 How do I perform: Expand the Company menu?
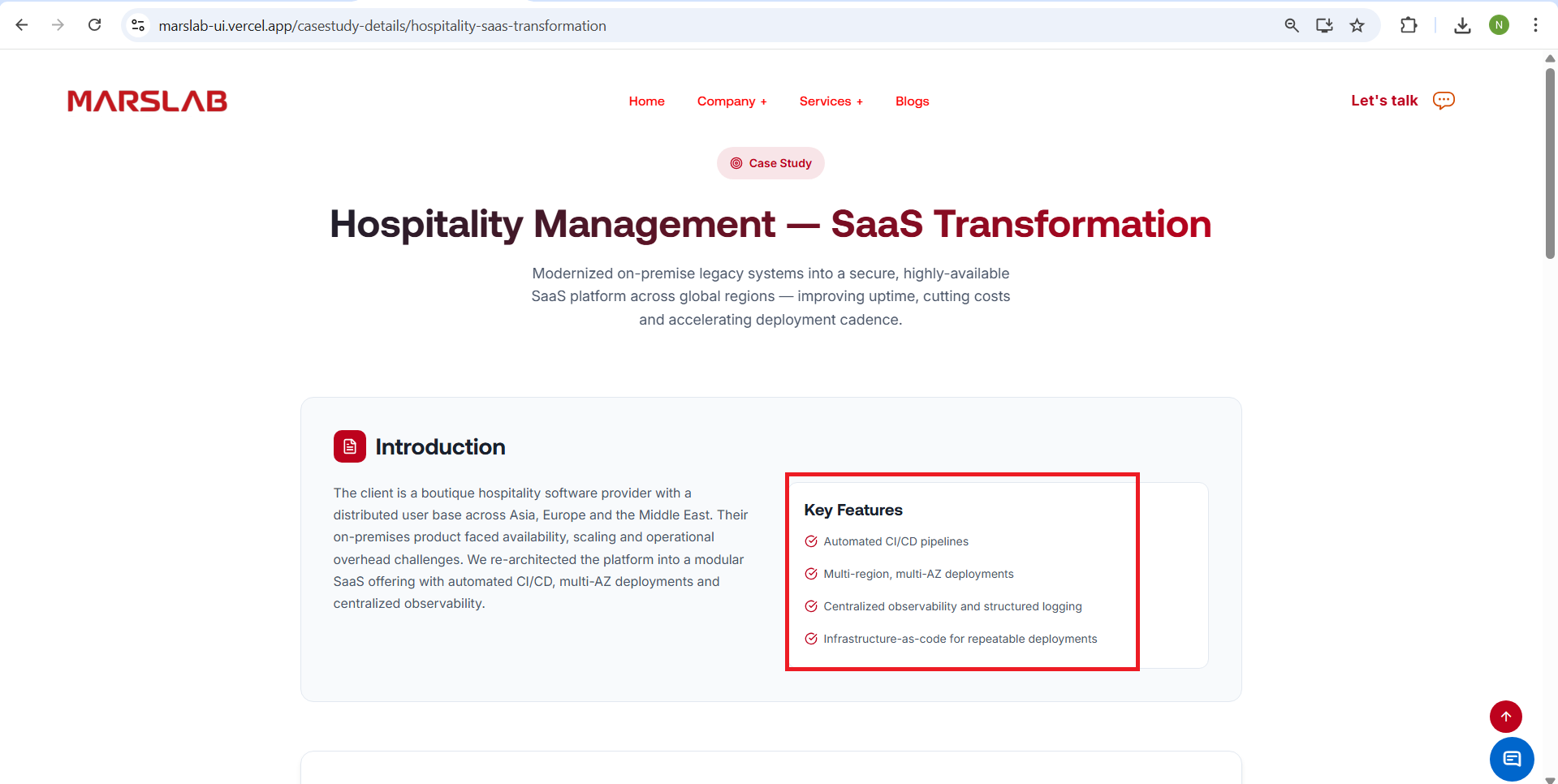pos(732,101)
